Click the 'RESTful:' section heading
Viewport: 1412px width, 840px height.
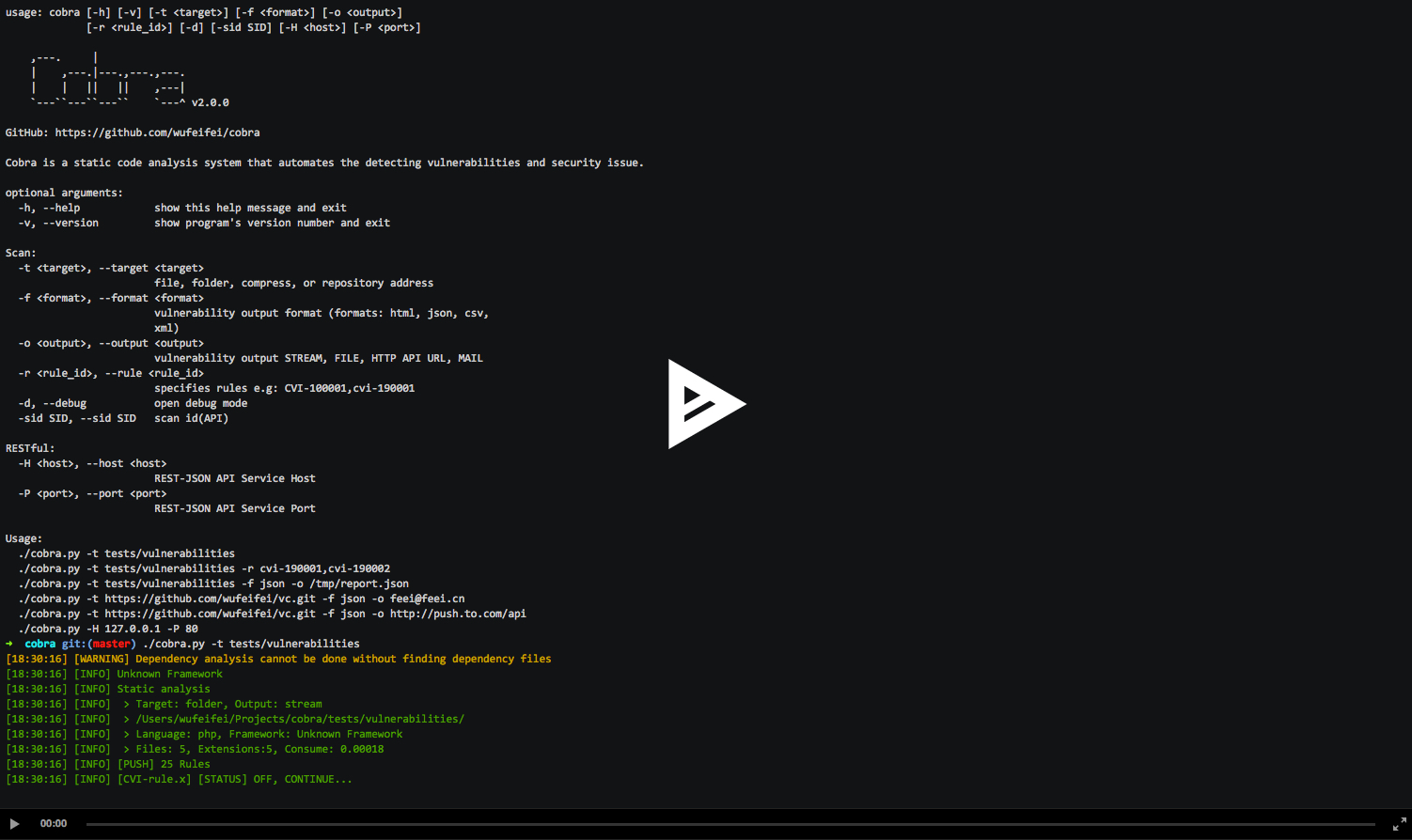pyautogui.click(x=30, y=448)
